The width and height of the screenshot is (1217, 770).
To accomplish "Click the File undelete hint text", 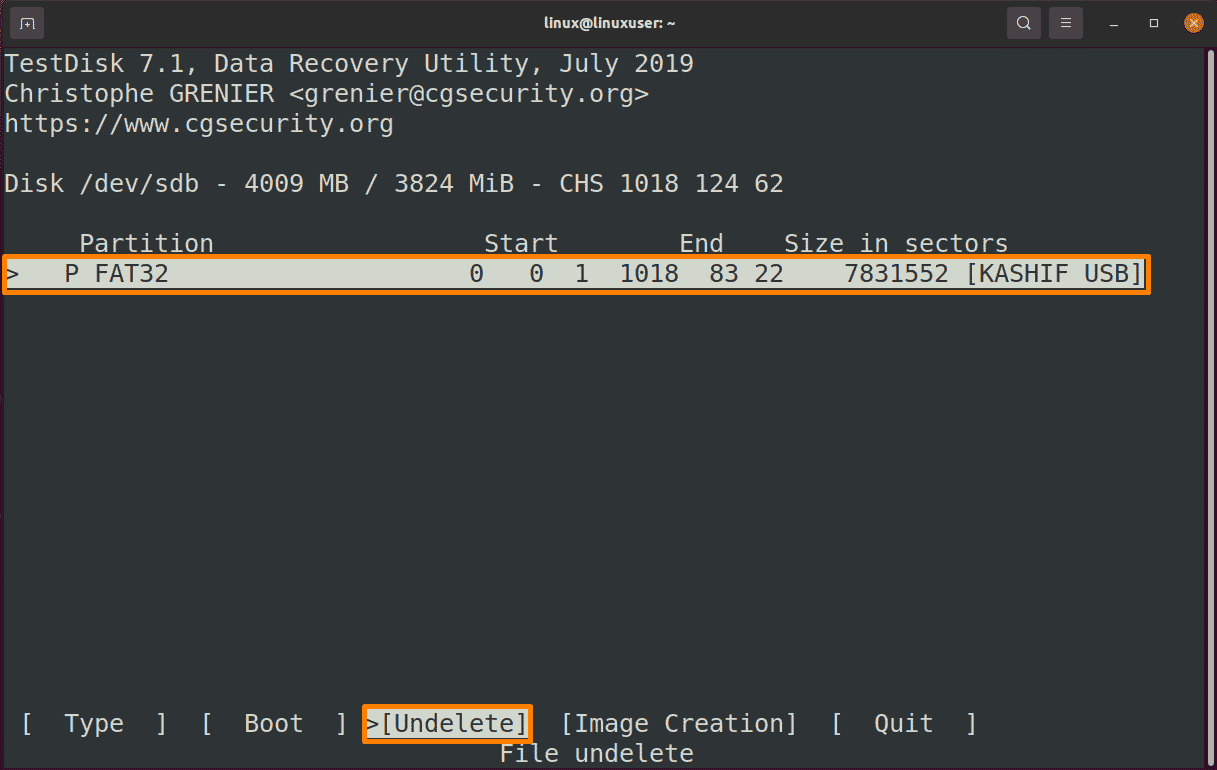I will 597,753.
